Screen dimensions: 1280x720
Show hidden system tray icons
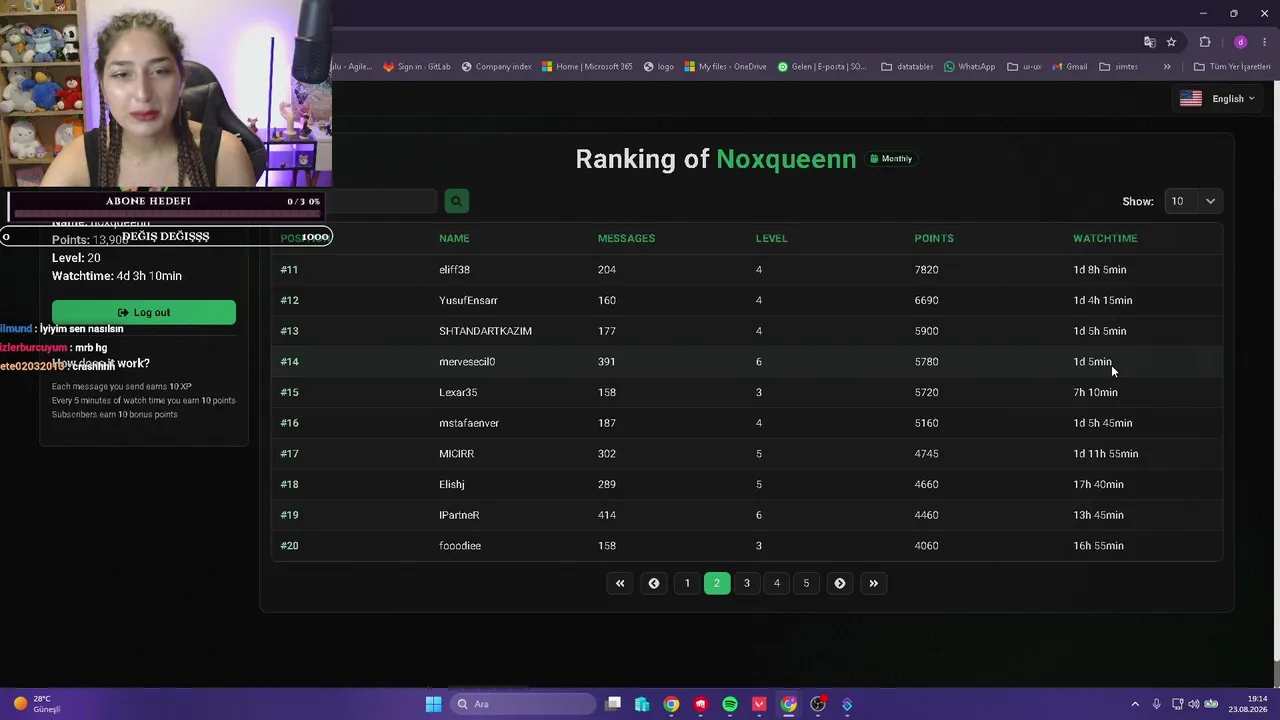point(1135,704)
